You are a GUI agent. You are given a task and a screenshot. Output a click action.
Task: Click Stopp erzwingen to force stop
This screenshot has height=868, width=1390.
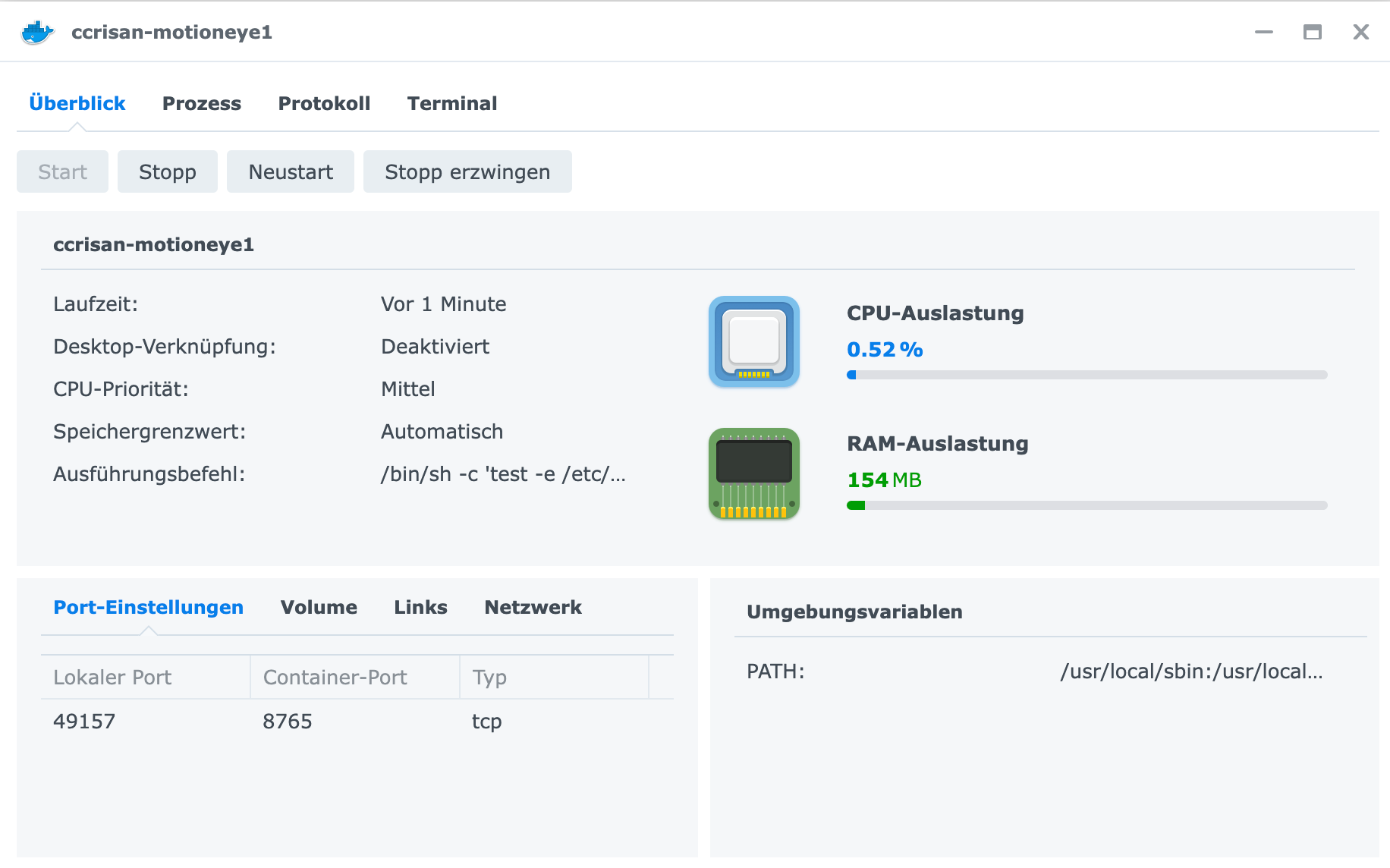coord(467,172)
